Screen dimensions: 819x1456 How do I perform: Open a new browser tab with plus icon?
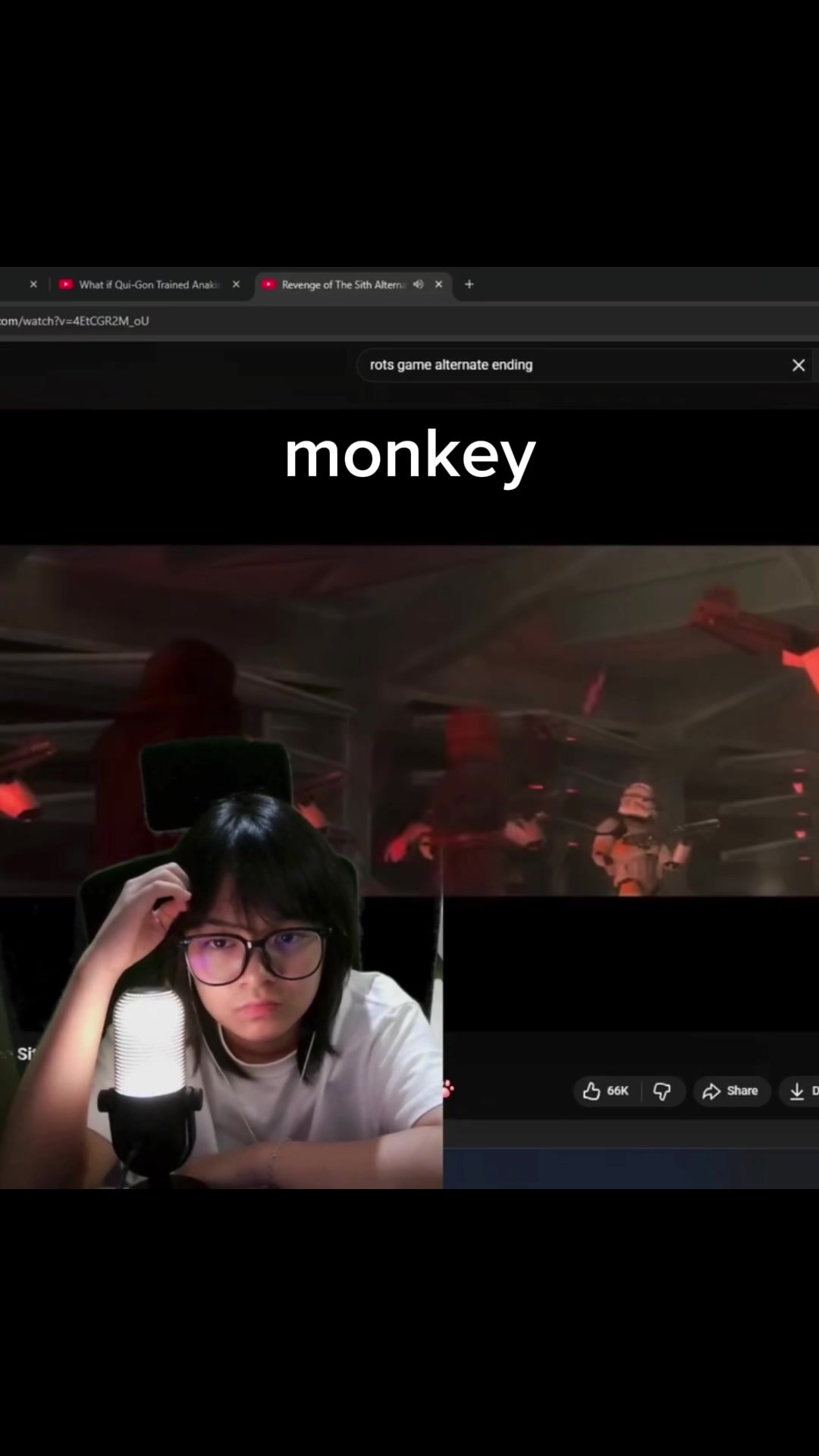[469, 284]
